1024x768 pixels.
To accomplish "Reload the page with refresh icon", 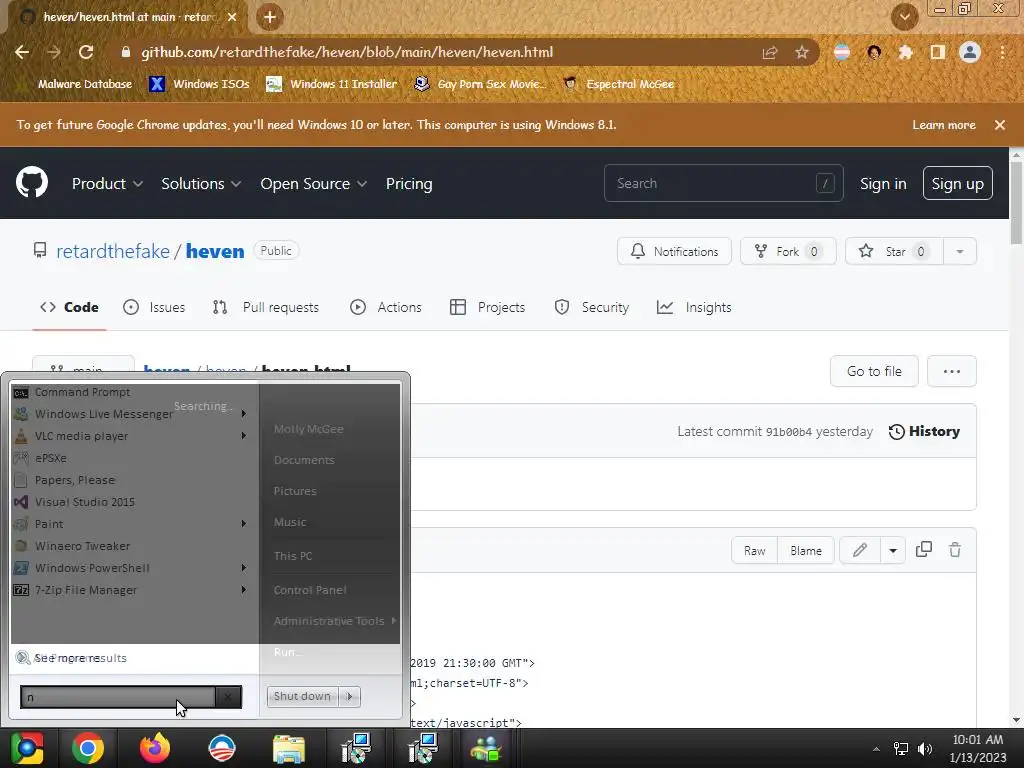I will click(86, 52).
